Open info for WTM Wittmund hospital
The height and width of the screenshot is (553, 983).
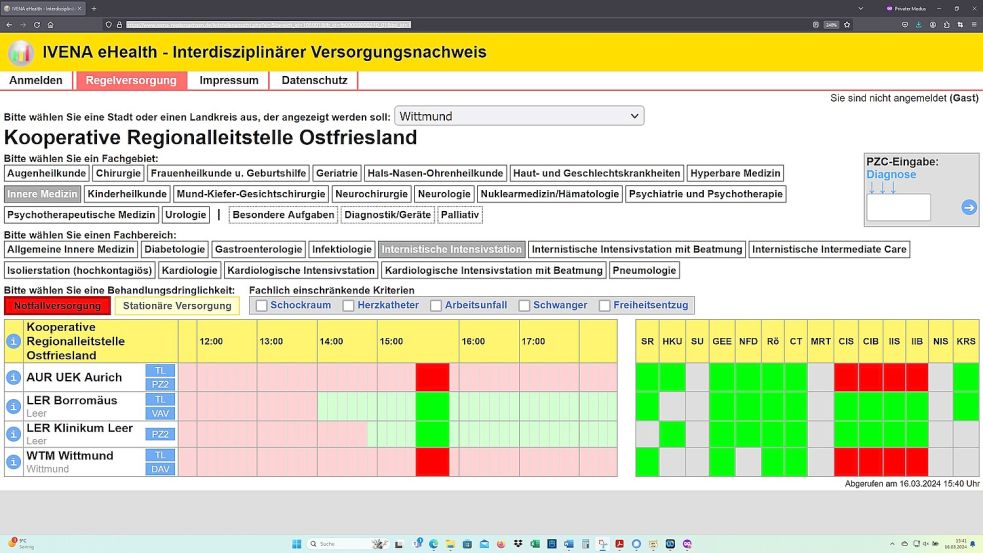(x=13, y=462)
